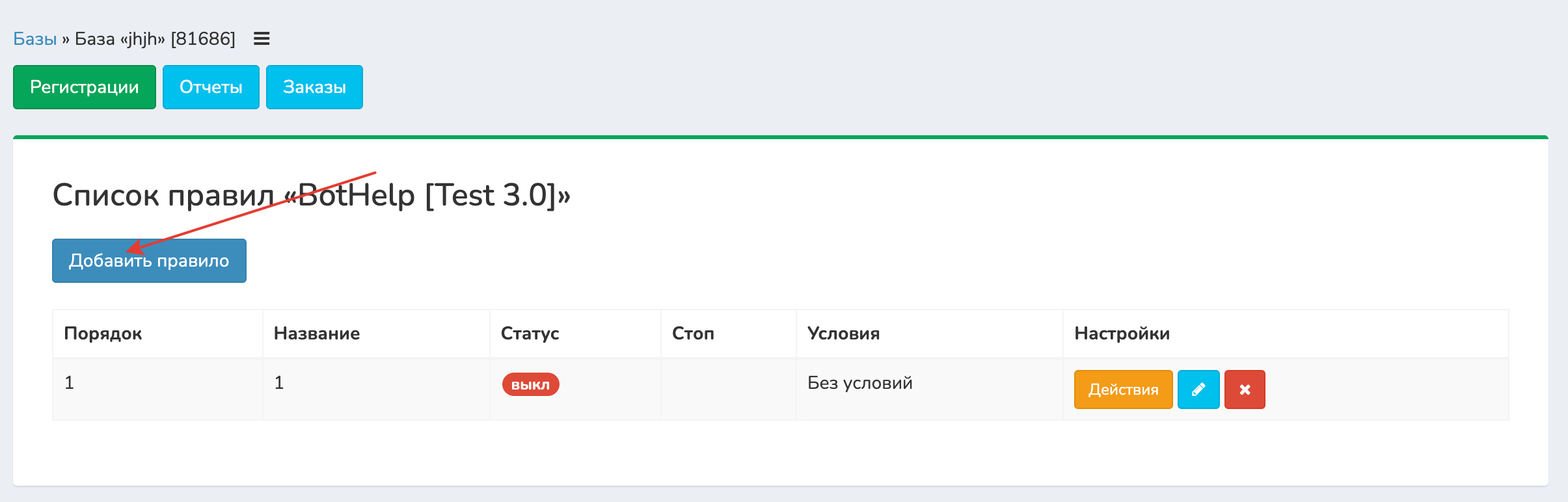1568x502 pixels.
Task: Delete rule 1 with the red cross icon
Action: point(1244,390)
